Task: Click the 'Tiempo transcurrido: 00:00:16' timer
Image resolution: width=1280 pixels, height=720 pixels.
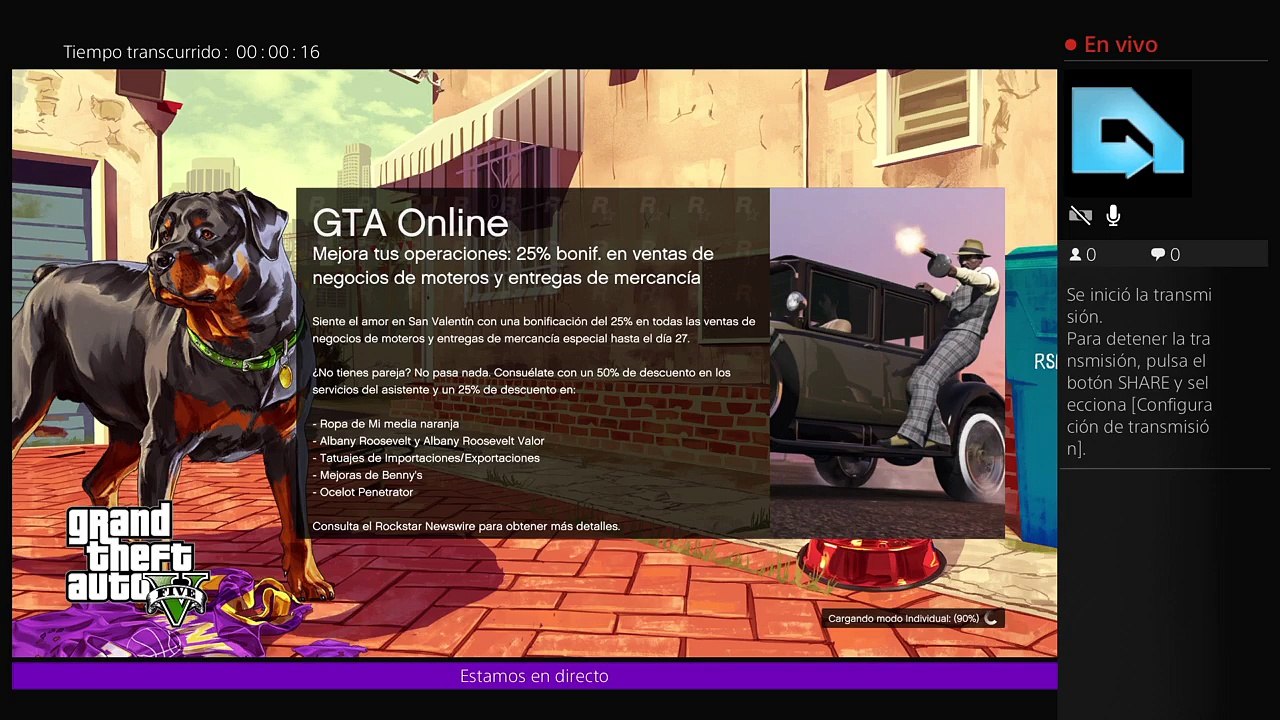Action: point(192,52)
